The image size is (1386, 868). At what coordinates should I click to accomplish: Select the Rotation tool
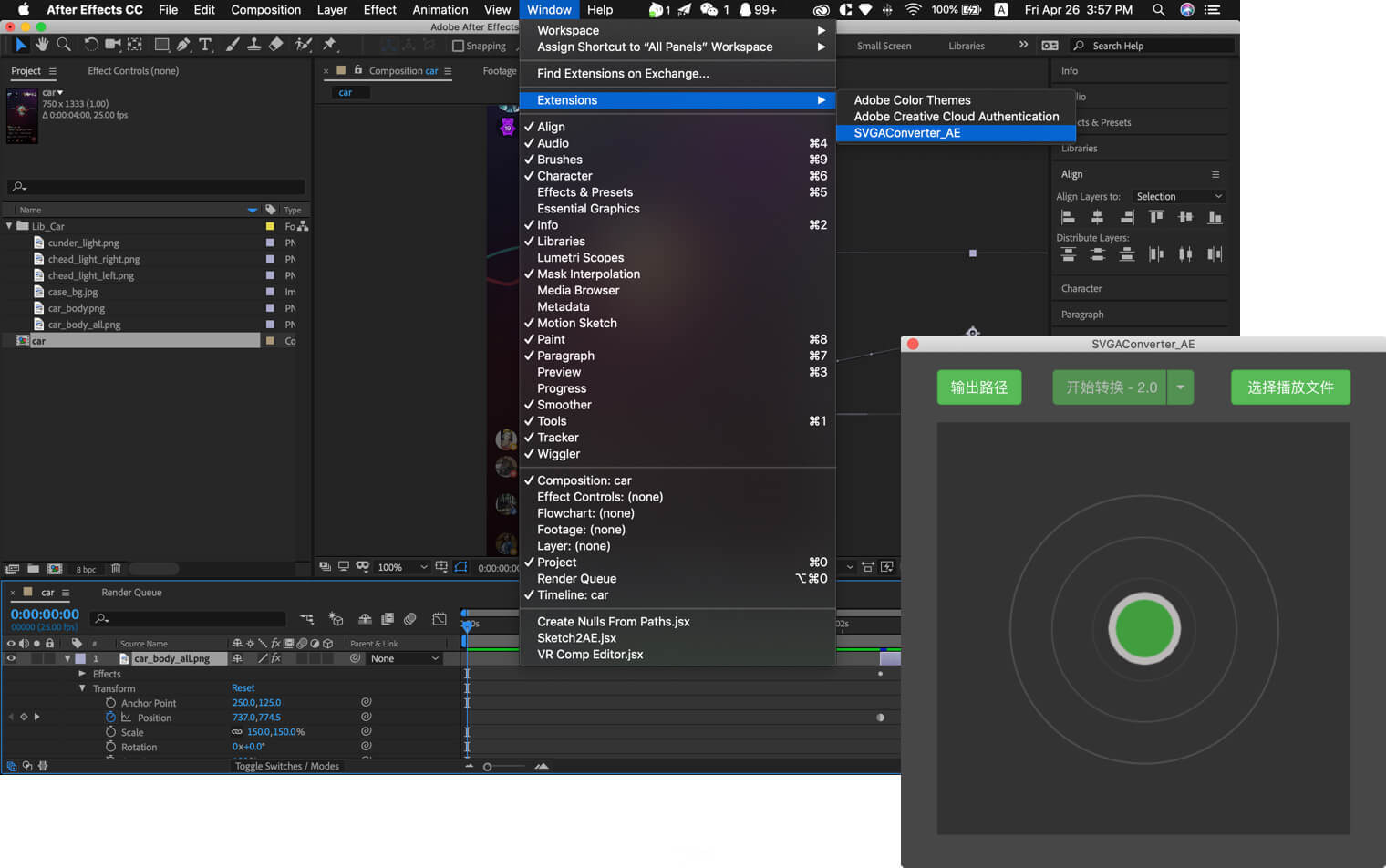click(x=91, y=45)
